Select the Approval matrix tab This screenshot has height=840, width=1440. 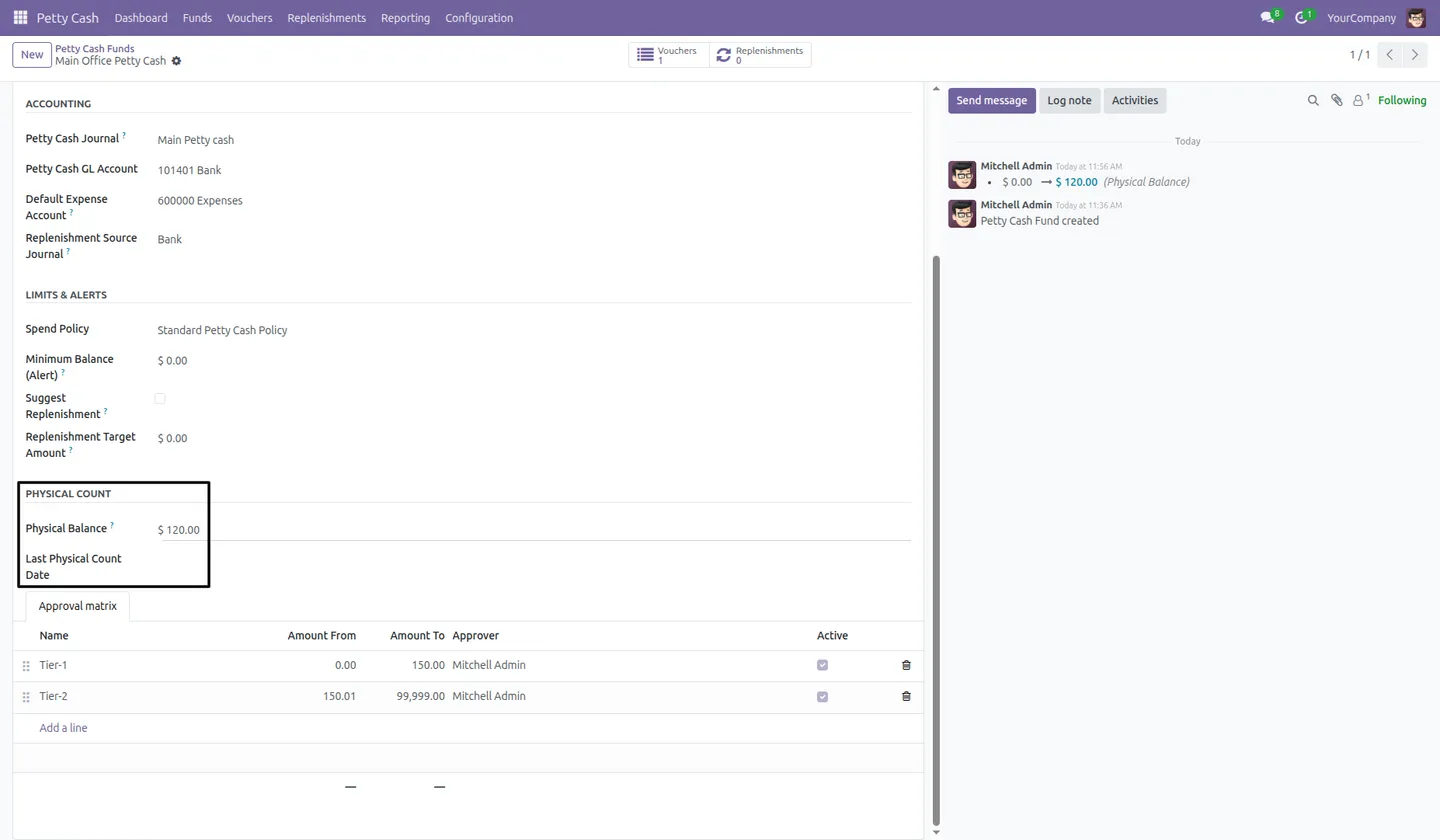[x=77, y=606]
